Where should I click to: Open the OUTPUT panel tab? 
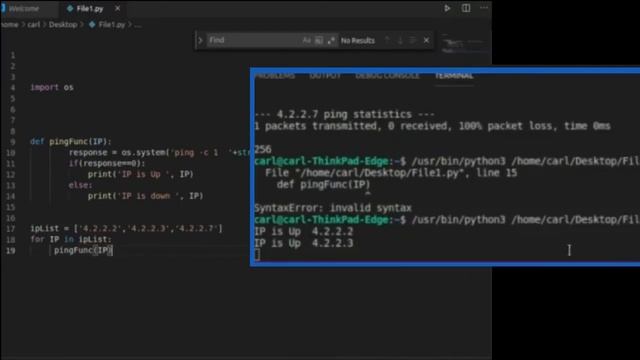coord(325,76)
